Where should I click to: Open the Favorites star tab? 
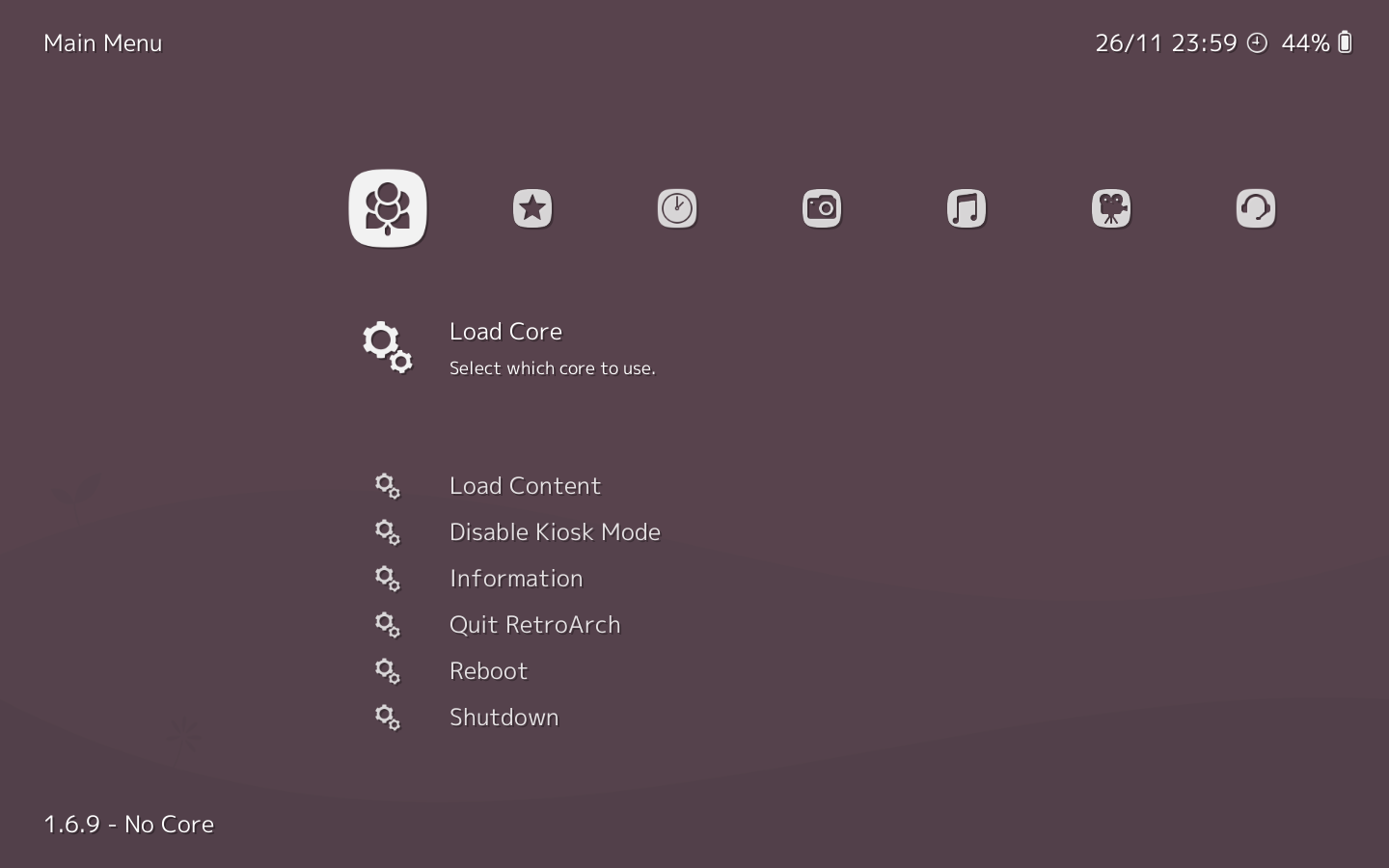click(x=532, y=208)
